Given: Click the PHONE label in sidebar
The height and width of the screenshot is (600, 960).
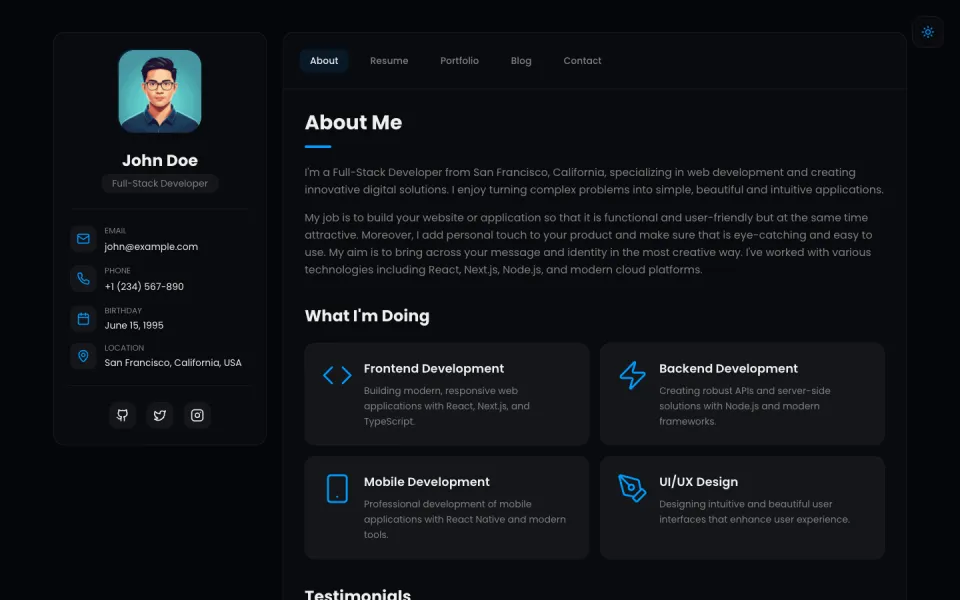Looking at the screenshot, I should tap(118, 271).
